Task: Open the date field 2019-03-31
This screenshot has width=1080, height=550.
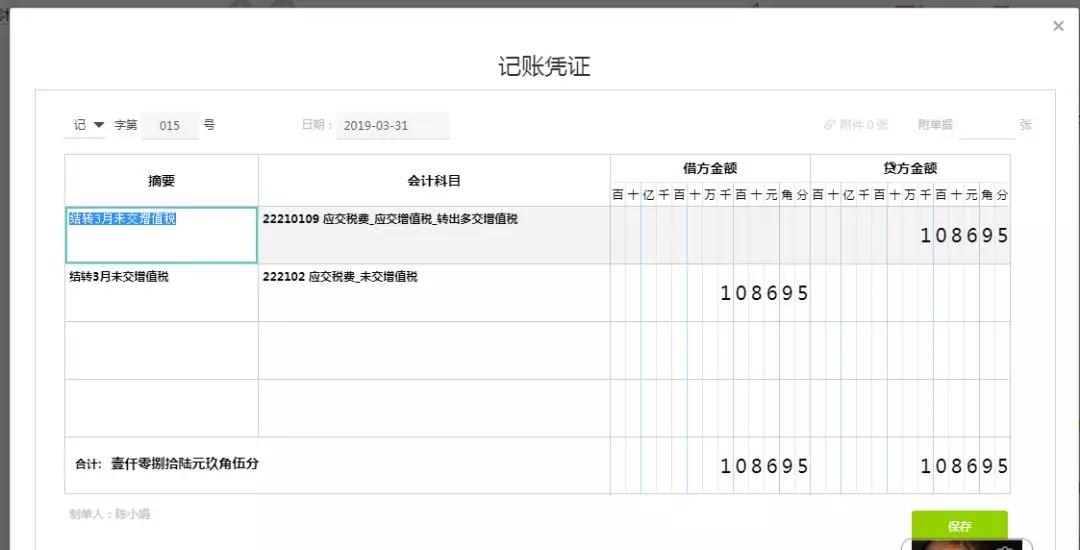Action: 393,125
